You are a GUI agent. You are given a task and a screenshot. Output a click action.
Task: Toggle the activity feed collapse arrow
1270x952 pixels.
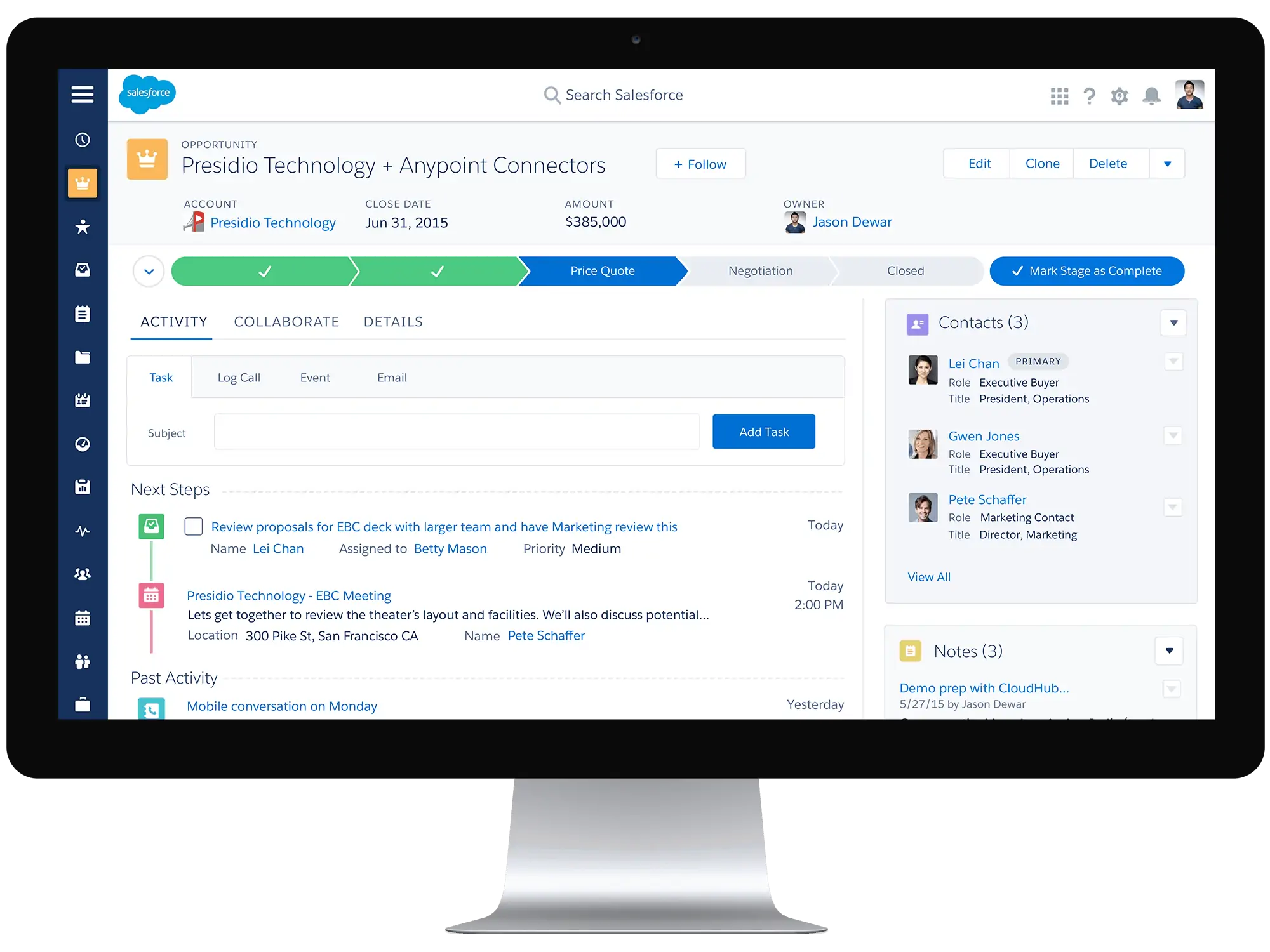click(x=148, y=271)
